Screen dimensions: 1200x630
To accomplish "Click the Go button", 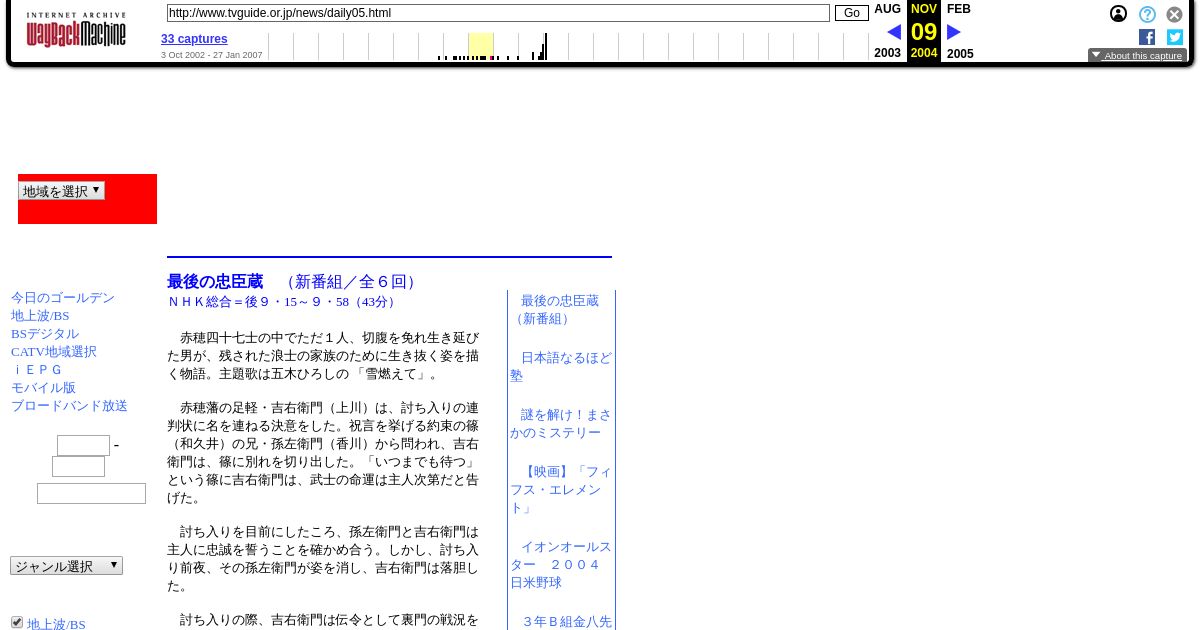I will pos(852,13).
